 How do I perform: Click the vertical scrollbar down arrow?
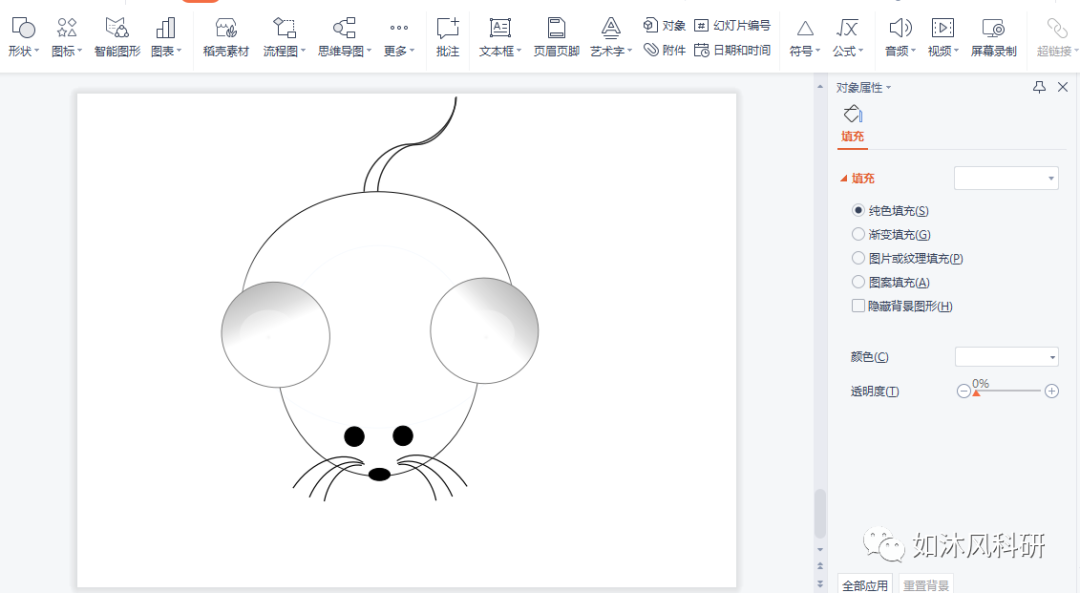[820, 550]
